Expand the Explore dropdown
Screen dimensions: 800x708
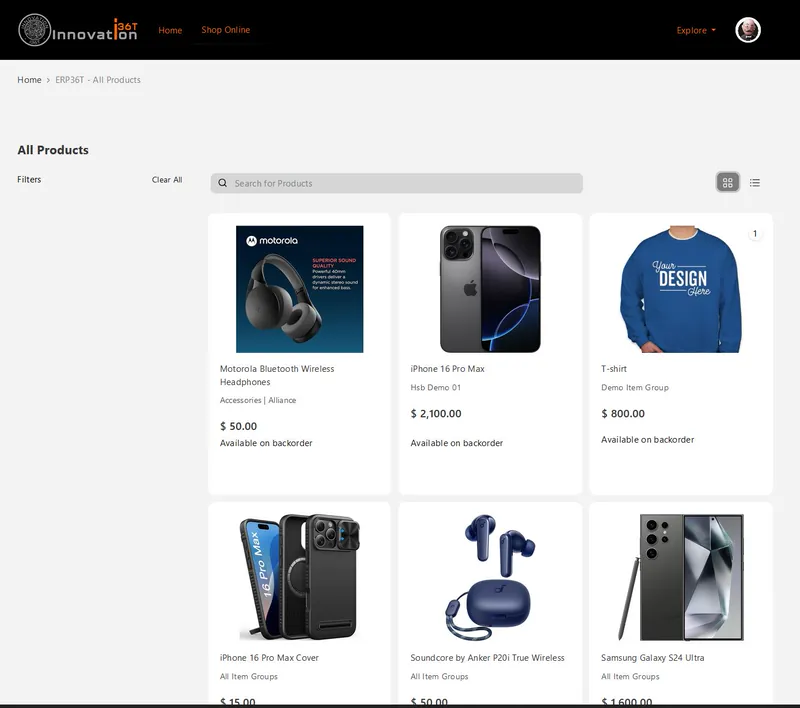coord(696,31)
